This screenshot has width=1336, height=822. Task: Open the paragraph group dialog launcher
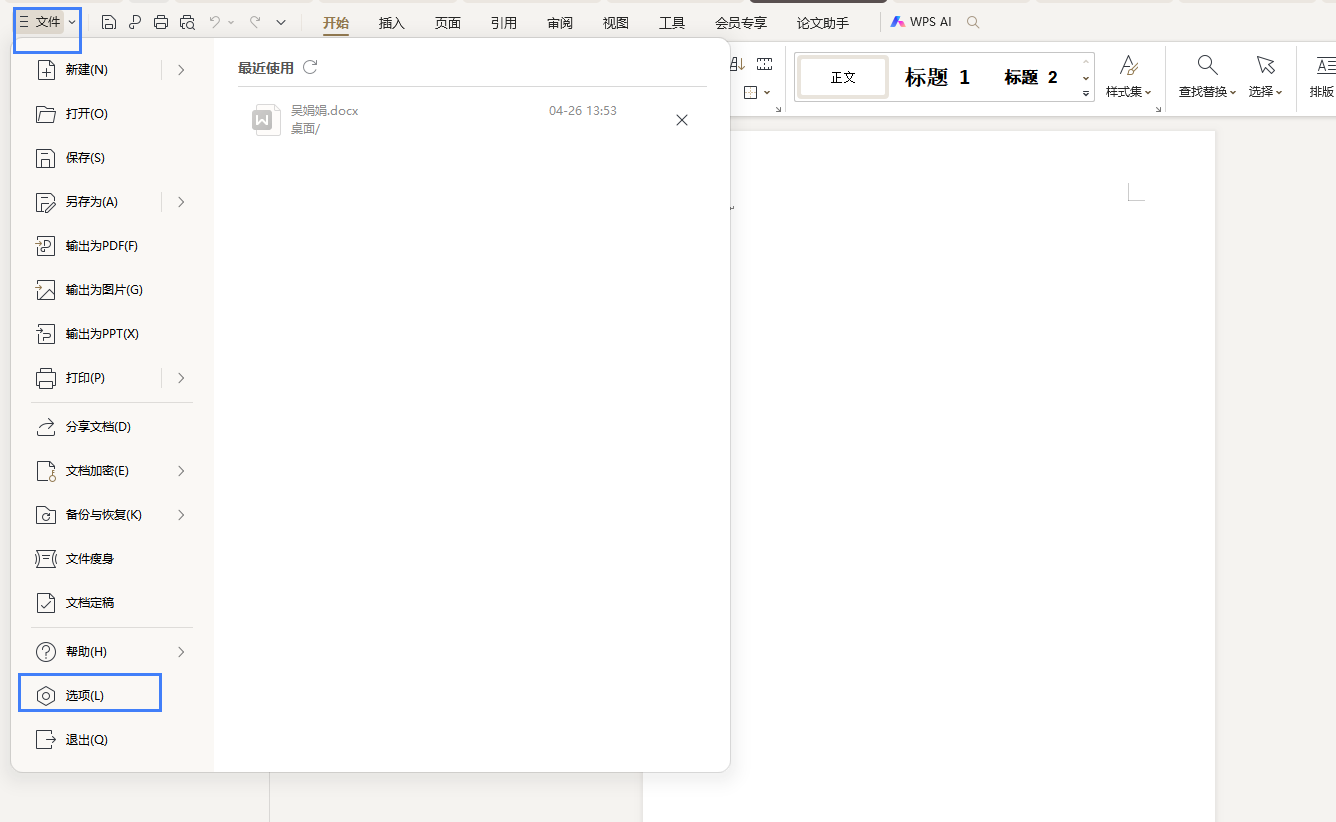pyautogui.click(x=778, y=108)
